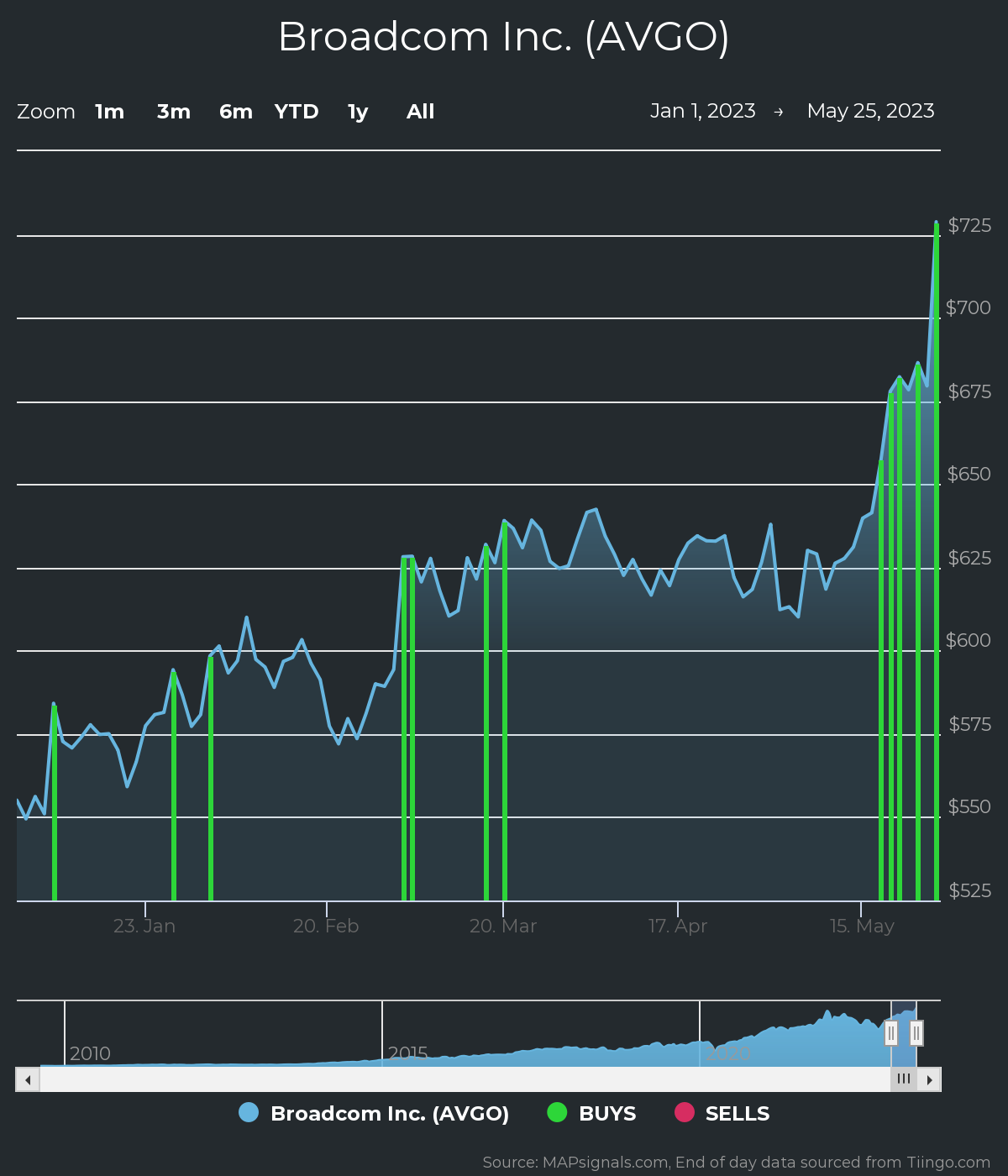Click the Zoom label
Image resolution: width=1008 pixels, height=1176 pixels.
46,112
